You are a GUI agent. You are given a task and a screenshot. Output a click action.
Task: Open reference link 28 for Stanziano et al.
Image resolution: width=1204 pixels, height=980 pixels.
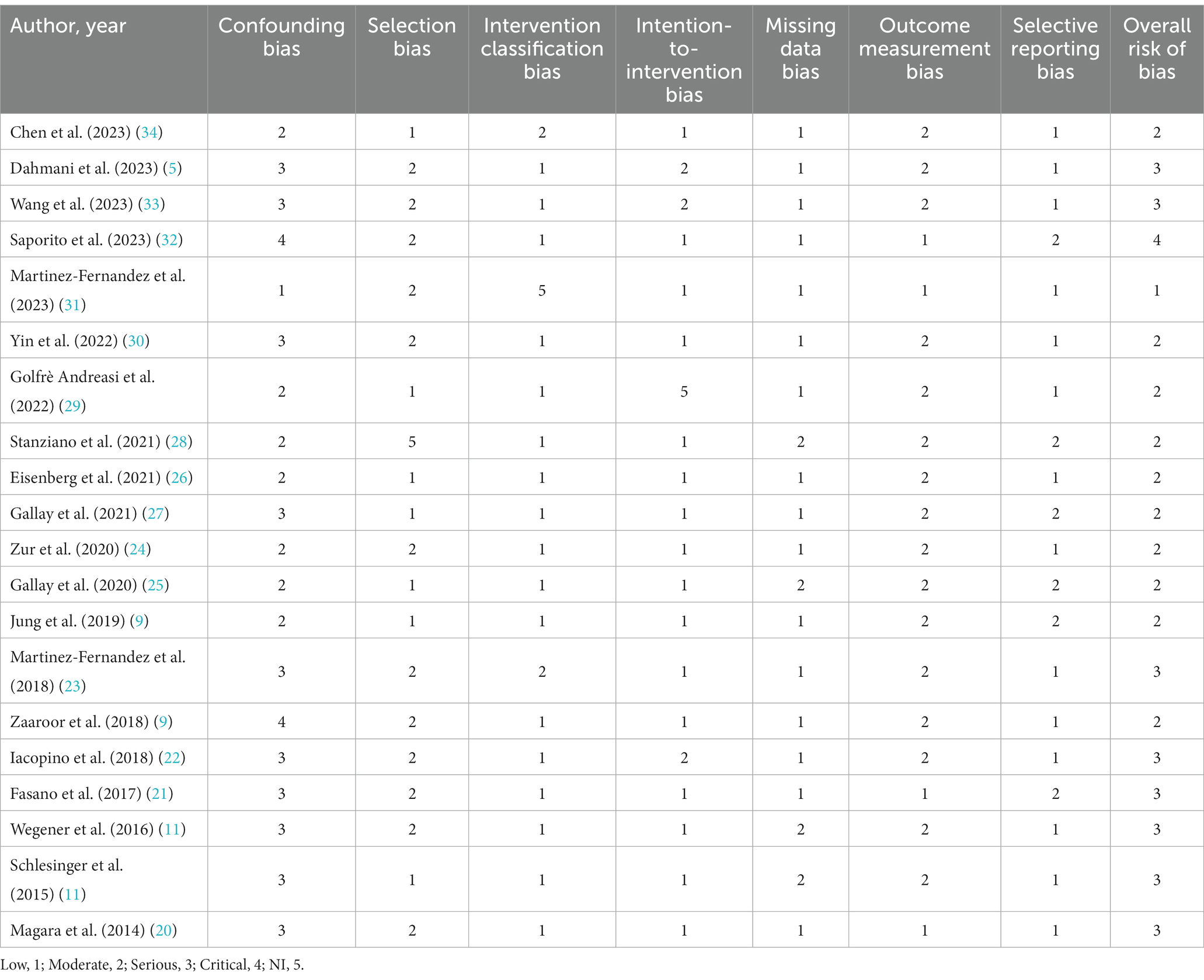click(179, 442)
